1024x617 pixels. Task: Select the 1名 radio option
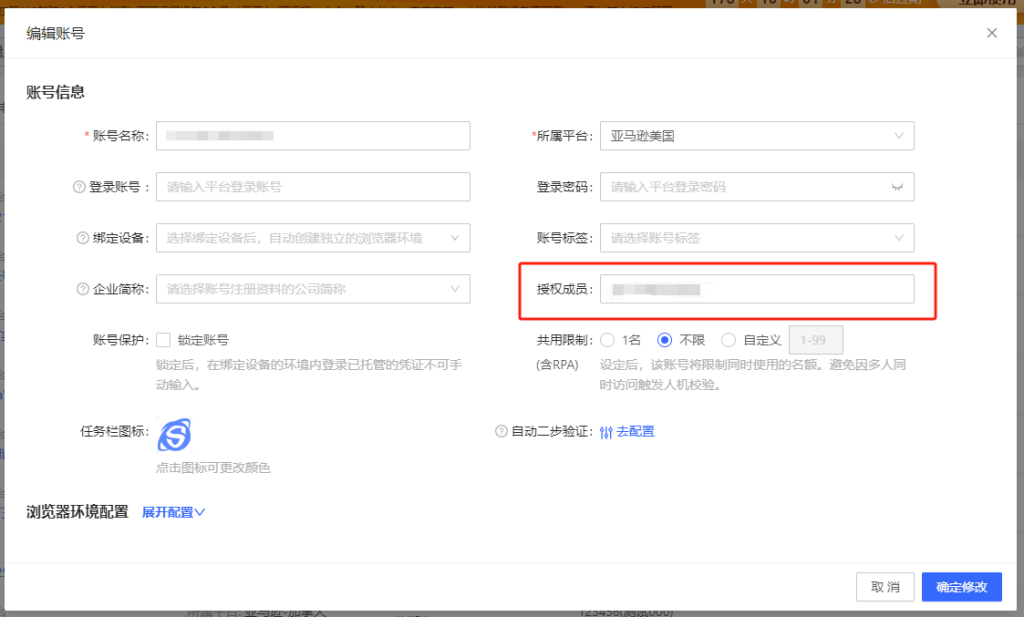pos(607,340)
